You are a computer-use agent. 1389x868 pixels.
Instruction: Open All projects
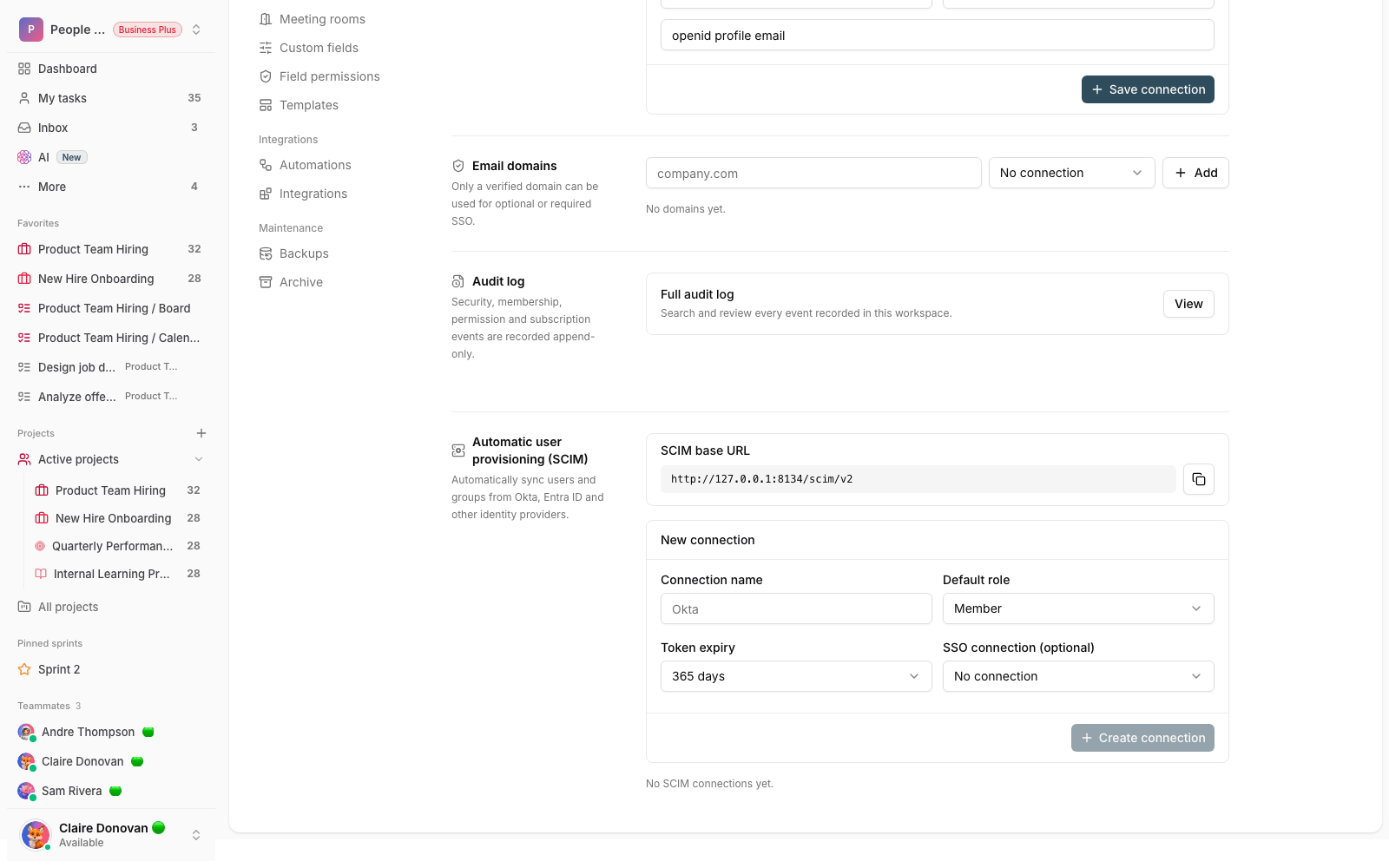point(111,607)
